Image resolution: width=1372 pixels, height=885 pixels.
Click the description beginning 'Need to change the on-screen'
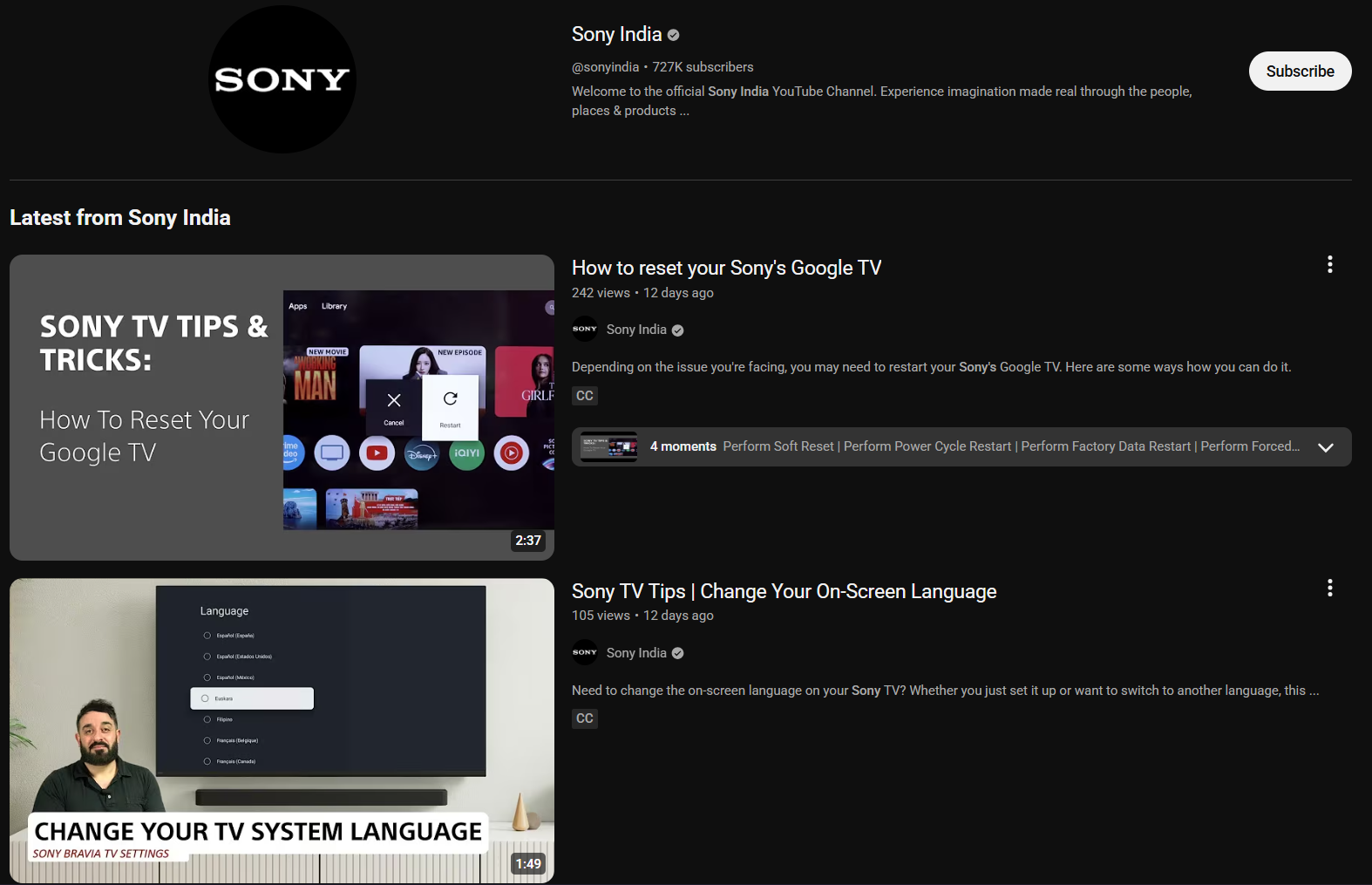click(x=945, y=691)
